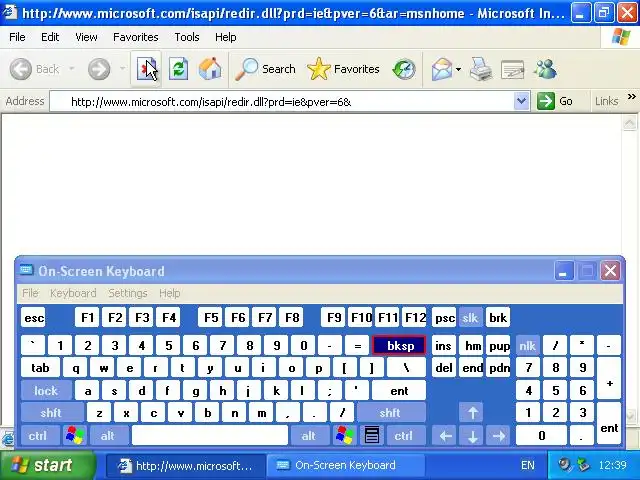Viewport: 640px width, 480px height.
Task: Click the down arrow key
Action: (x=472, y=436)
